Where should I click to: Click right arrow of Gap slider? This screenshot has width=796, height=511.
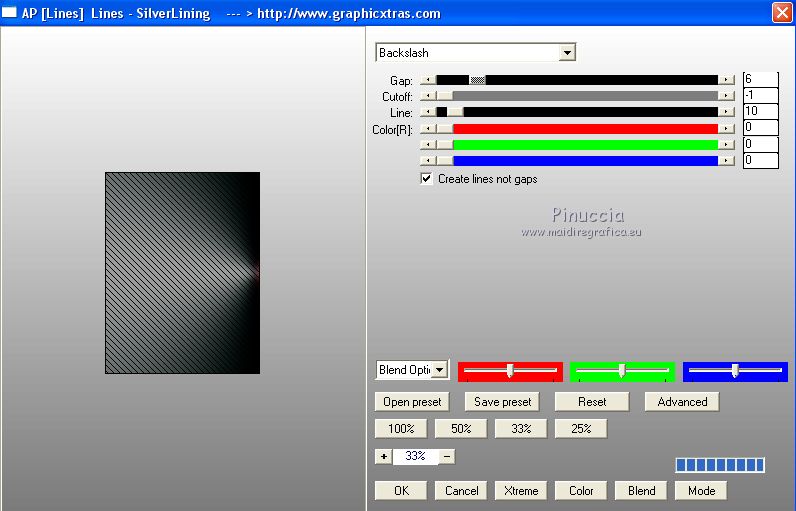tap(726, 80)
